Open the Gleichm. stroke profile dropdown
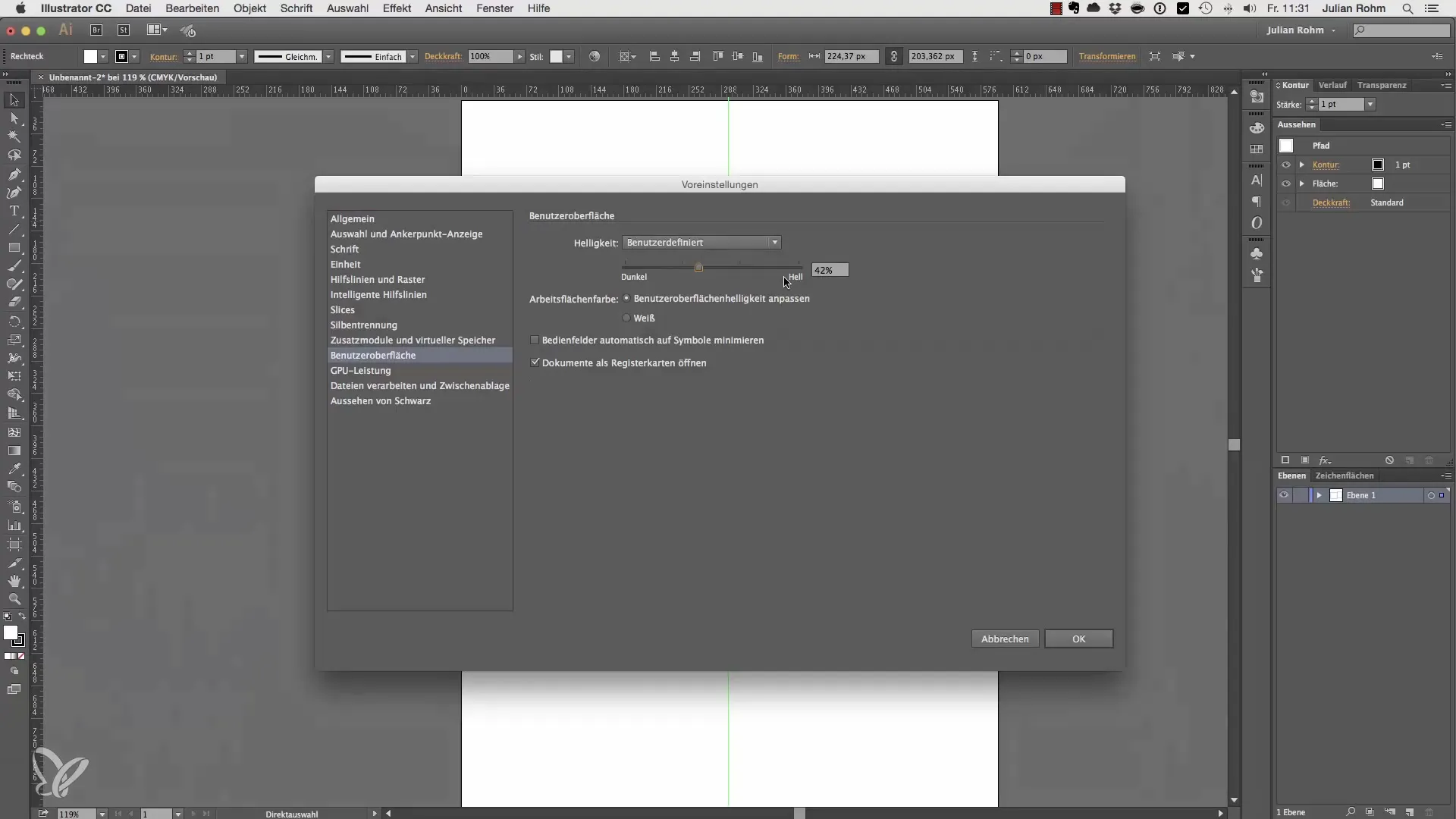Screen dimensions: 1456x819 [328, 56]
